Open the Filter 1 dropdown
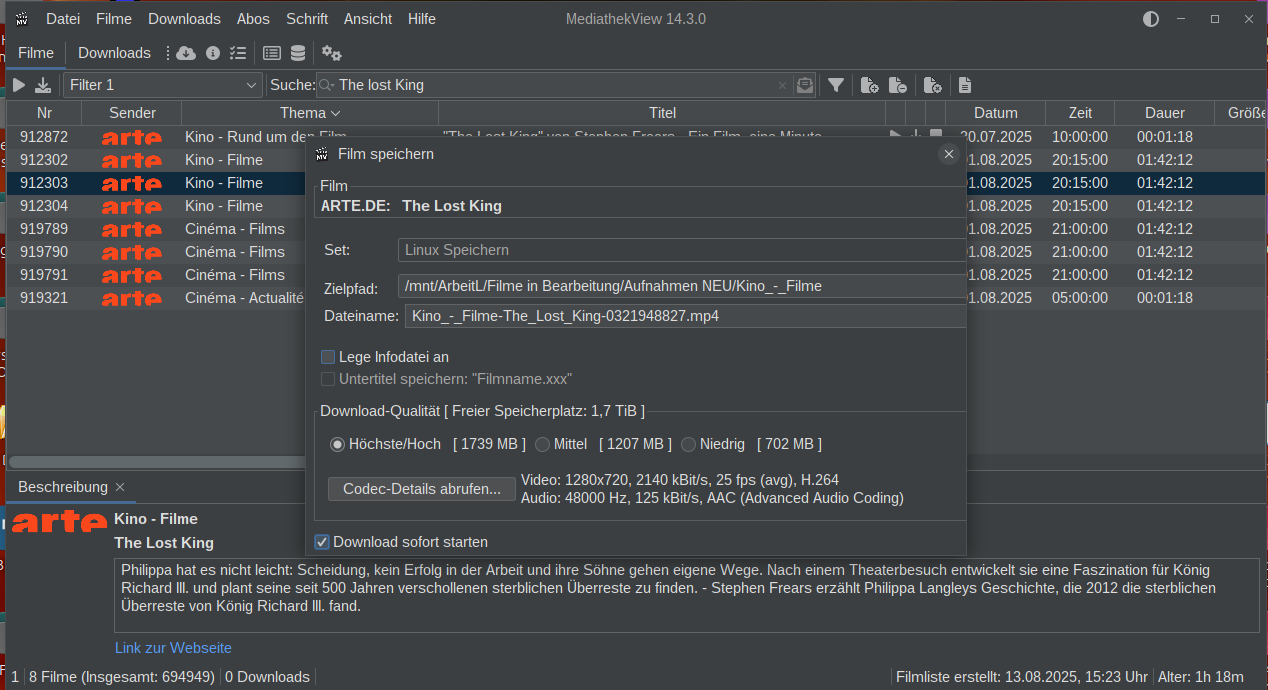Screen dimensions: 1268x690 click(163, 85)
